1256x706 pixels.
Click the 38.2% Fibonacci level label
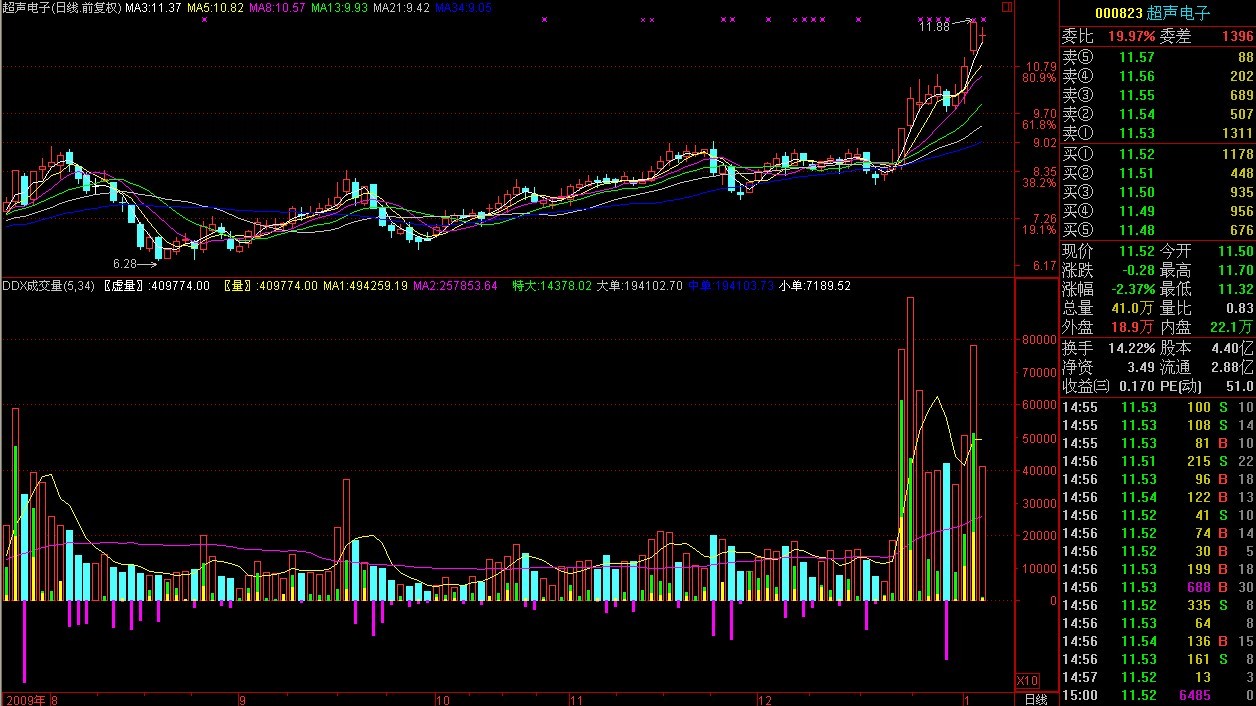coord(1038,183)
